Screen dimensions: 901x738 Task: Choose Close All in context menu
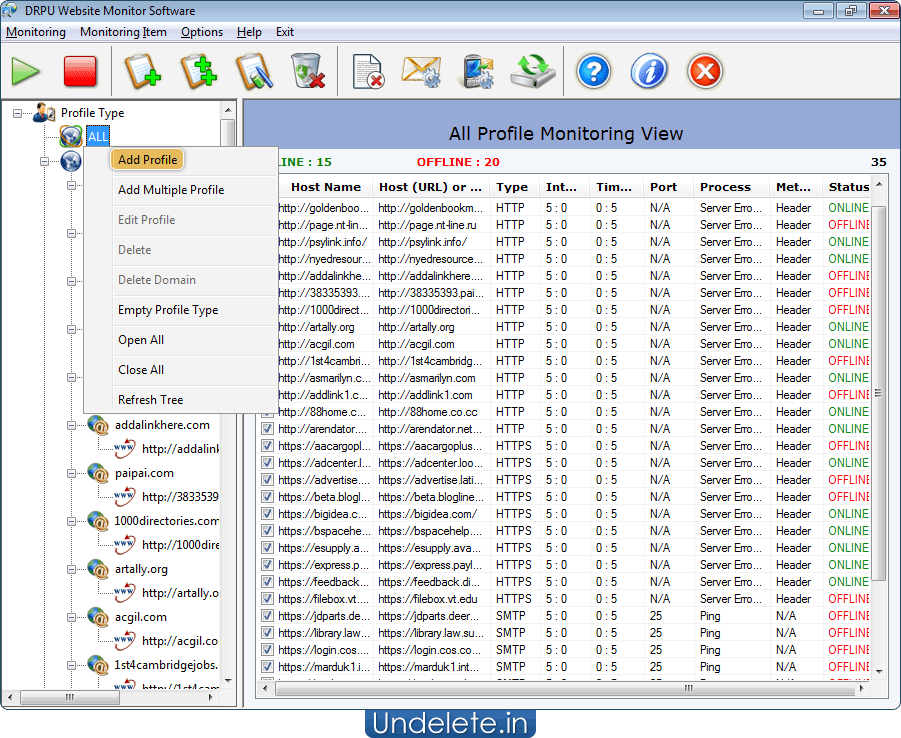[x=141, y=370]
